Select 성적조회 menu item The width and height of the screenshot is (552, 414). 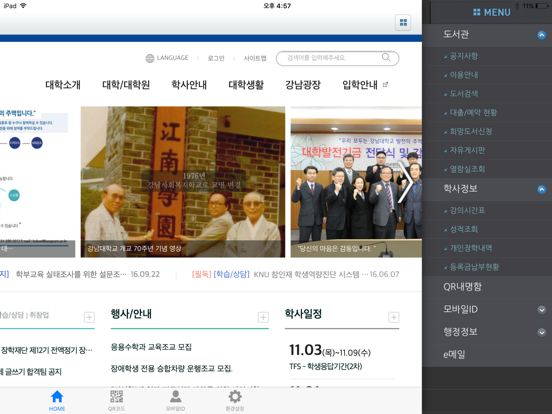coord(464,229)
